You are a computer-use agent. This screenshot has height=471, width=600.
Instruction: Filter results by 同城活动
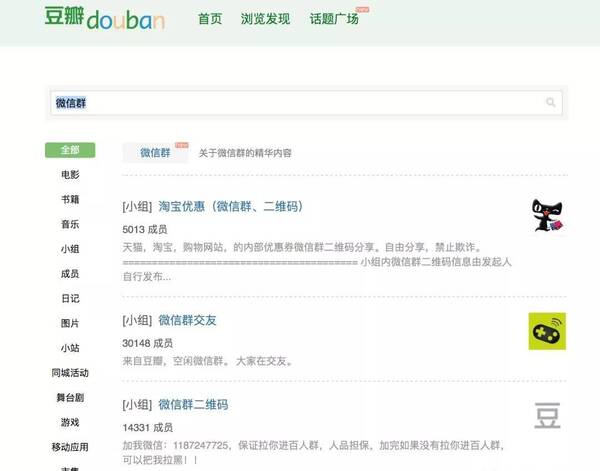point(70,373)
